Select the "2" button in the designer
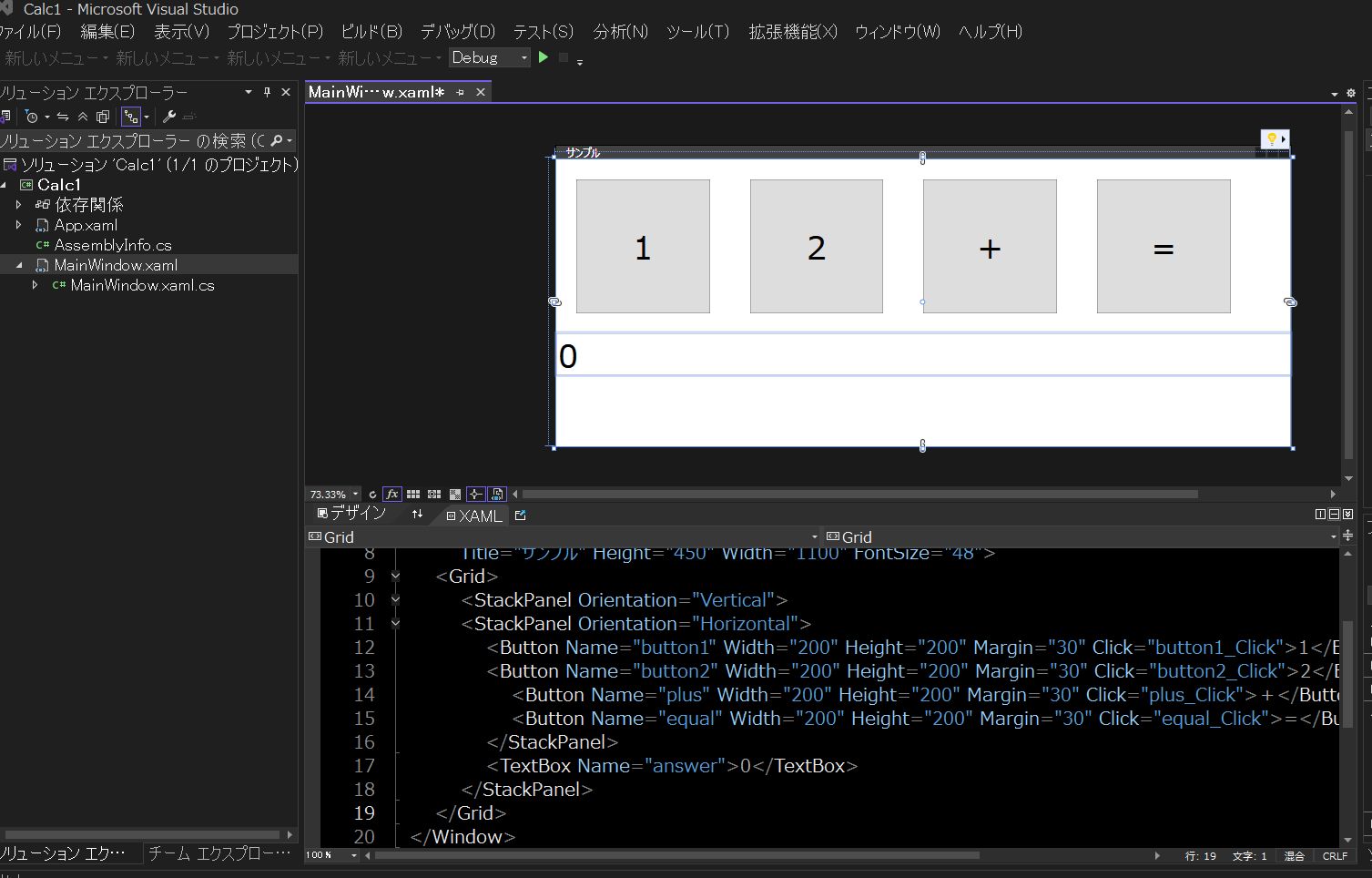1372x878 pixels. [x=817, y=246]
